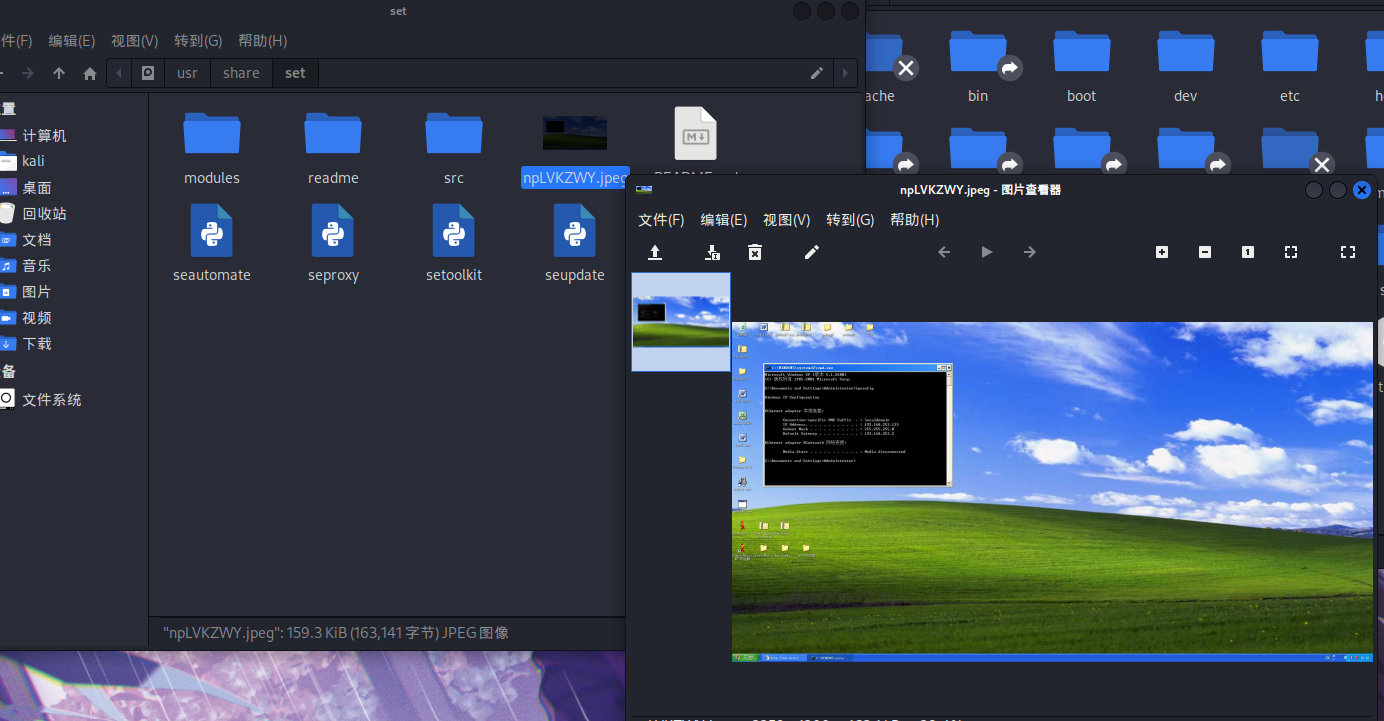Navigate to share in path bar
1384x721 pixels.
[241, 73]
